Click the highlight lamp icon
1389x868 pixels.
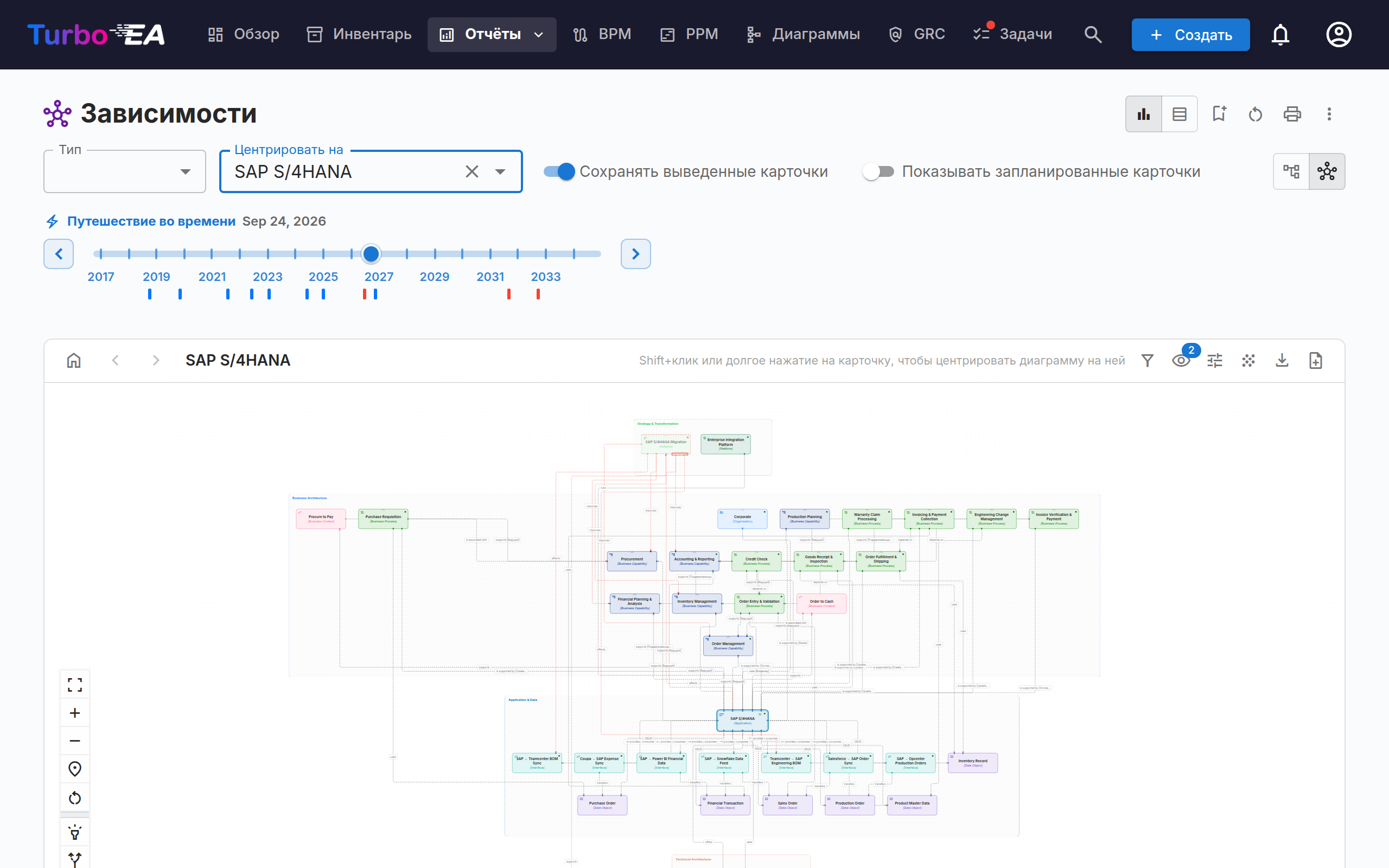click(75, 832)
